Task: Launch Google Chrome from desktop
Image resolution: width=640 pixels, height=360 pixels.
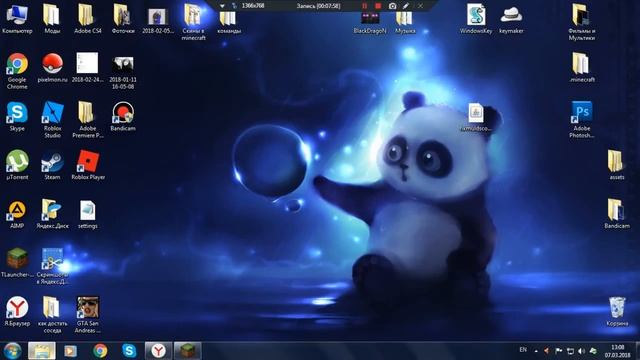Action: pos(17,70)
